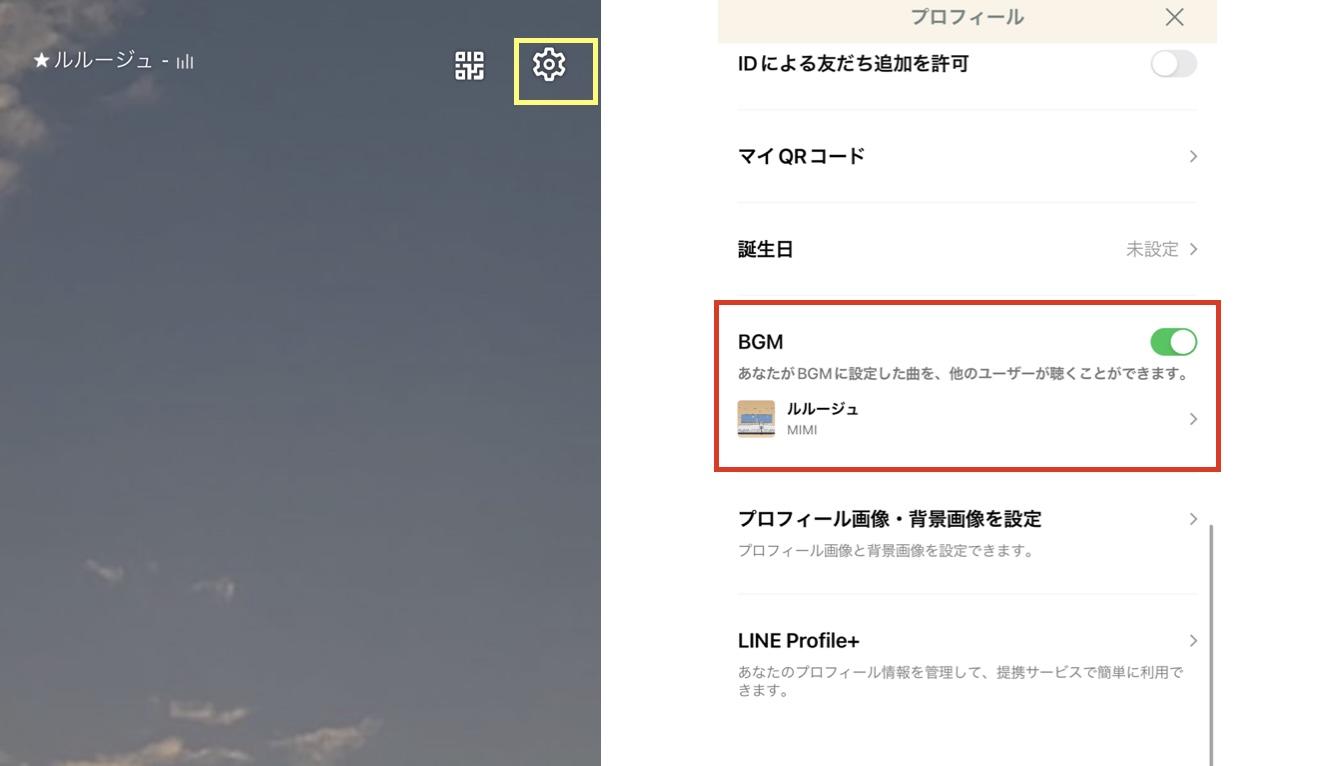This screenshot has height=766, width=1336.
Task: Click the LINE Profile+ description text
Action: tap(960, 681)
